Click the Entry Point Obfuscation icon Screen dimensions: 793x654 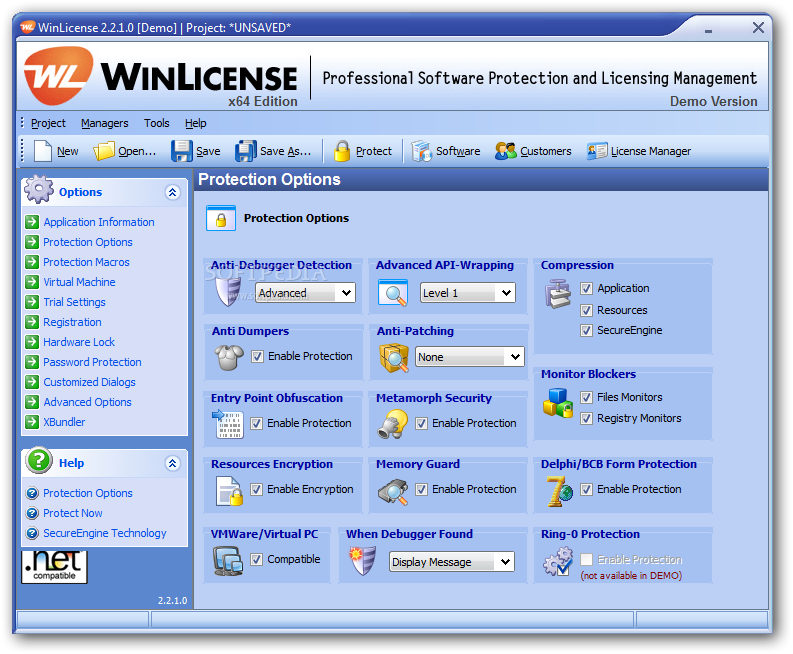[x=228, y=424]
